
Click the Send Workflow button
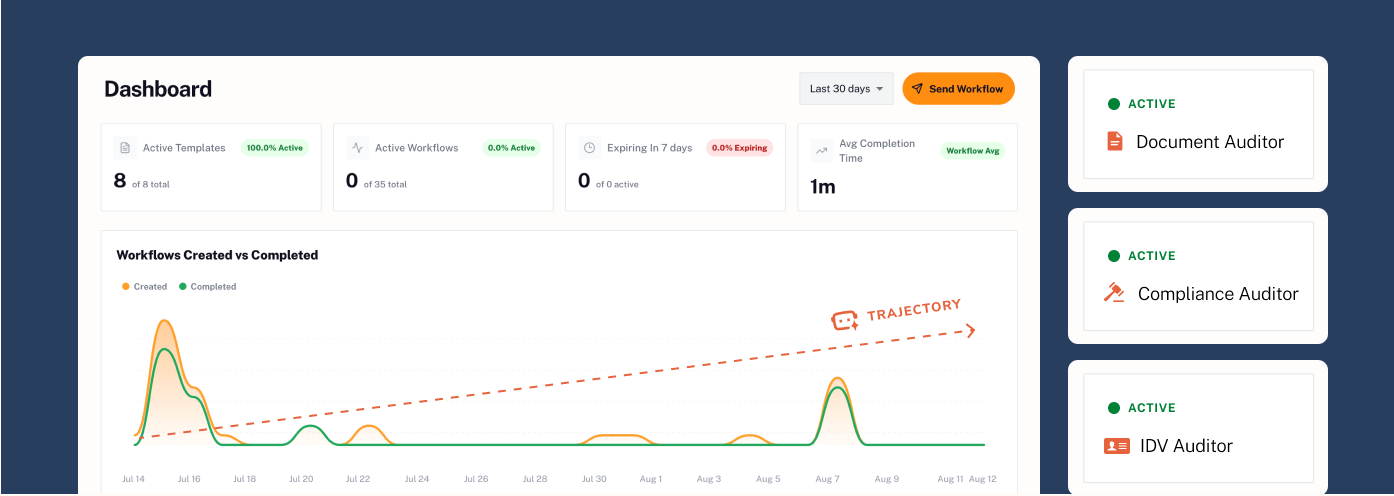click(x=958, y=89)
